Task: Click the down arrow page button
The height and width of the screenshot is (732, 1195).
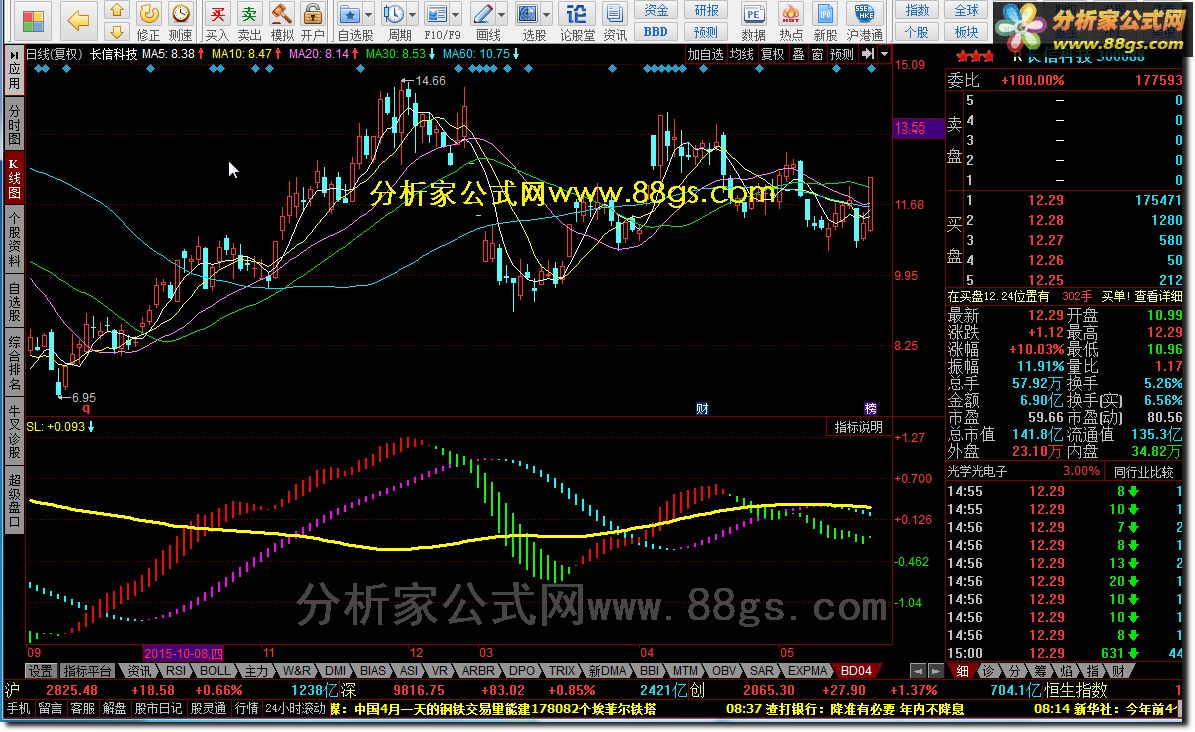Action: [116, 32]
